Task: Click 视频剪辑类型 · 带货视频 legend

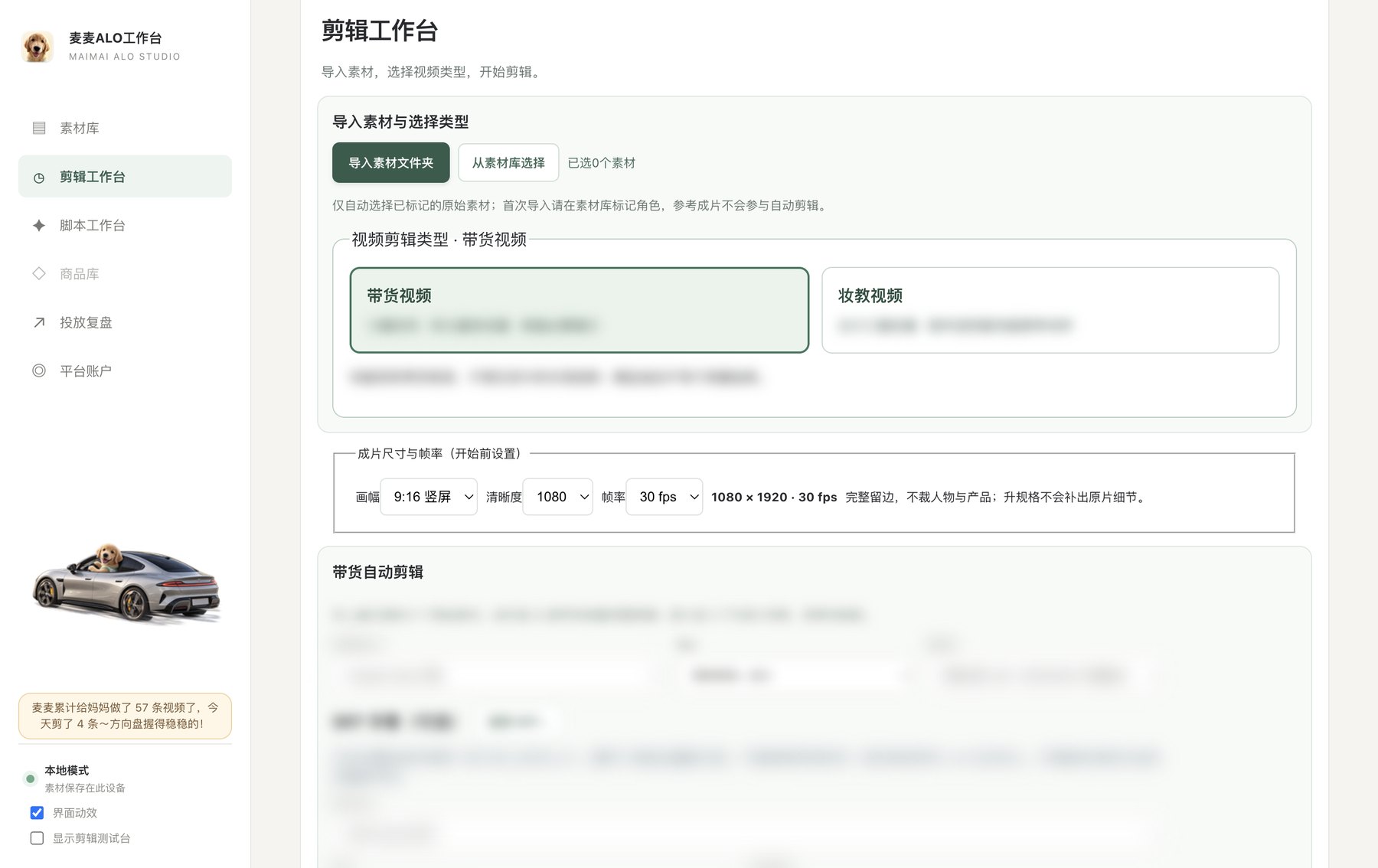Action: tap(439, 240)
